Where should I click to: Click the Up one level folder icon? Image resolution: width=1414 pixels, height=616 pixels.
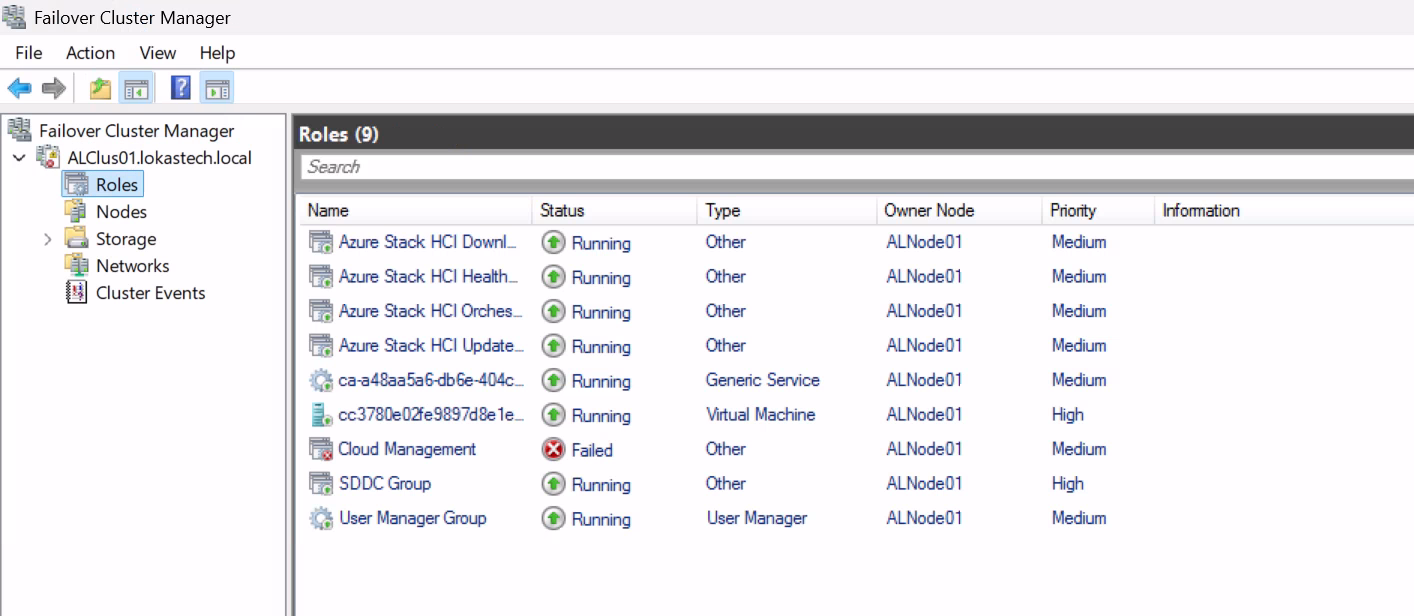[100, 89]
